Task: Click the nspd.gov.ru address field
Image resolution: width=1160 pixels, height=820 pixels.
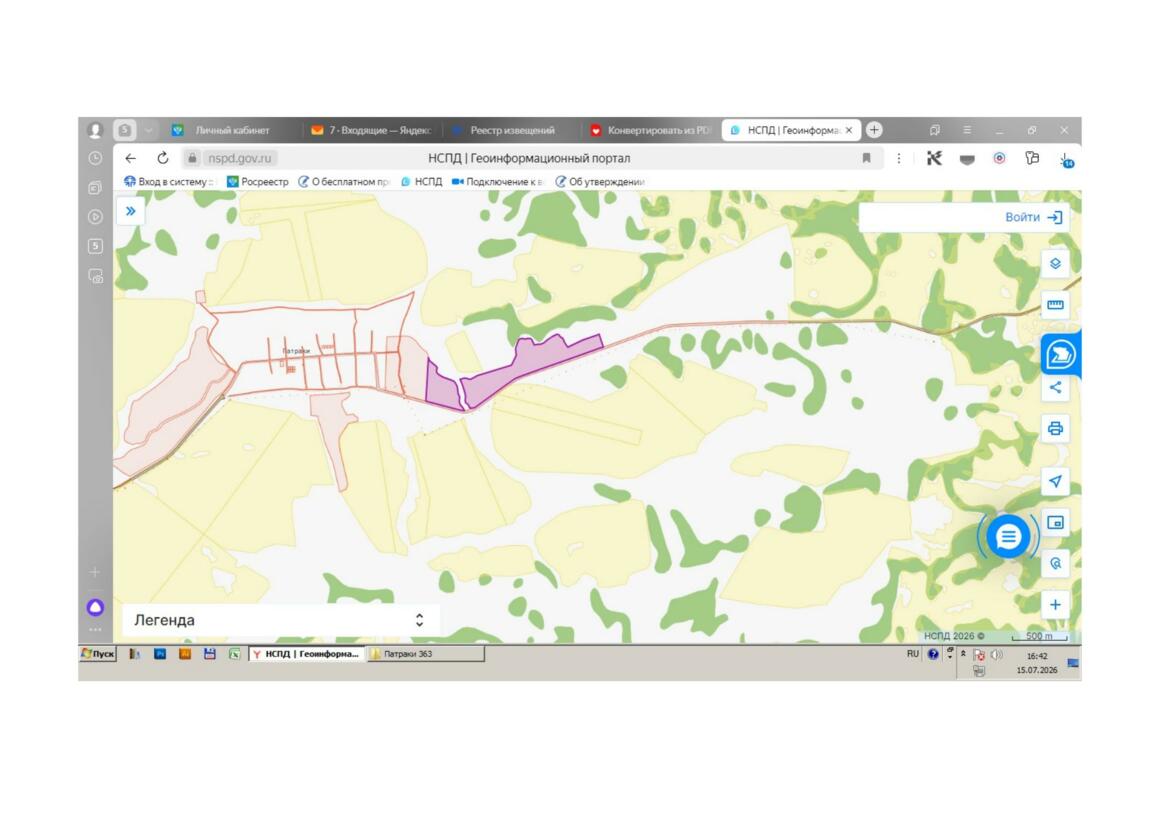Action: pos(240,158)
